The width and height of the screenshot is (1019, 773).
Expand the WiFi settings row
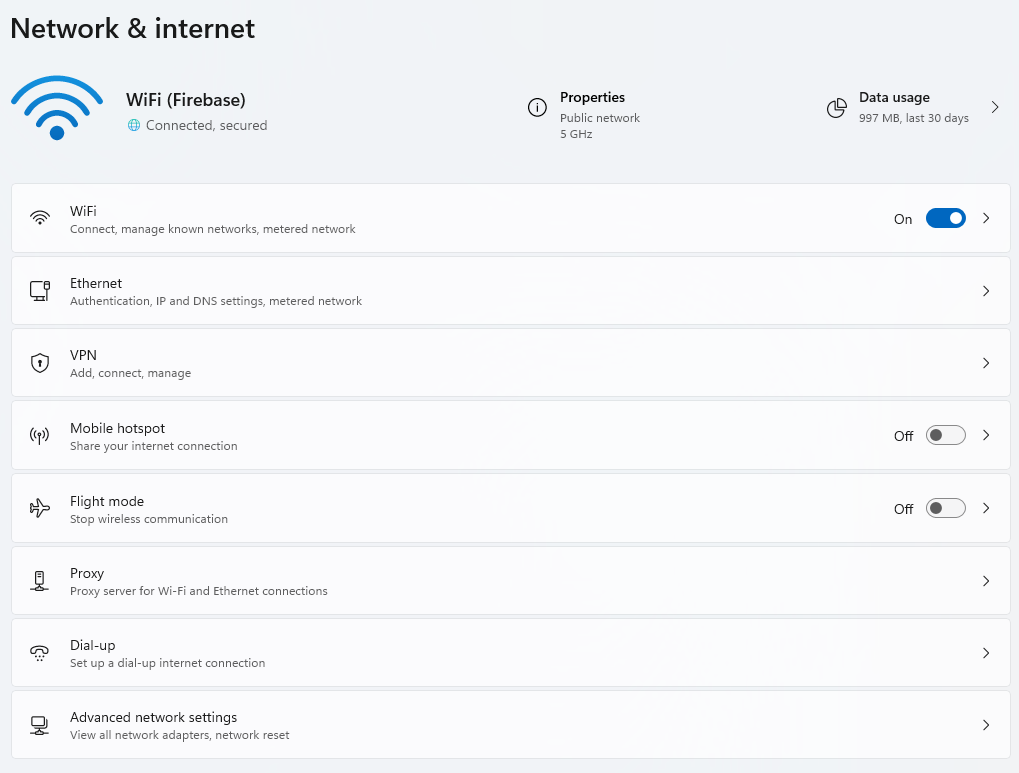[986, 218]
